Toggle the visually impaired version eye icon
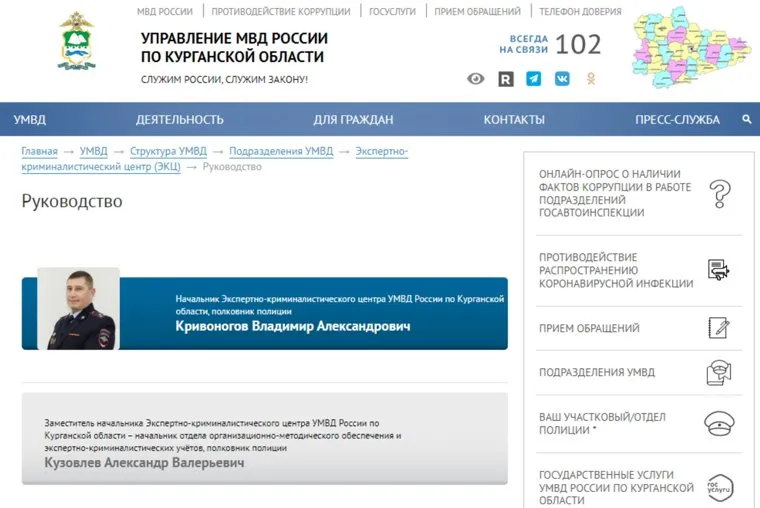 click(476, 79)
